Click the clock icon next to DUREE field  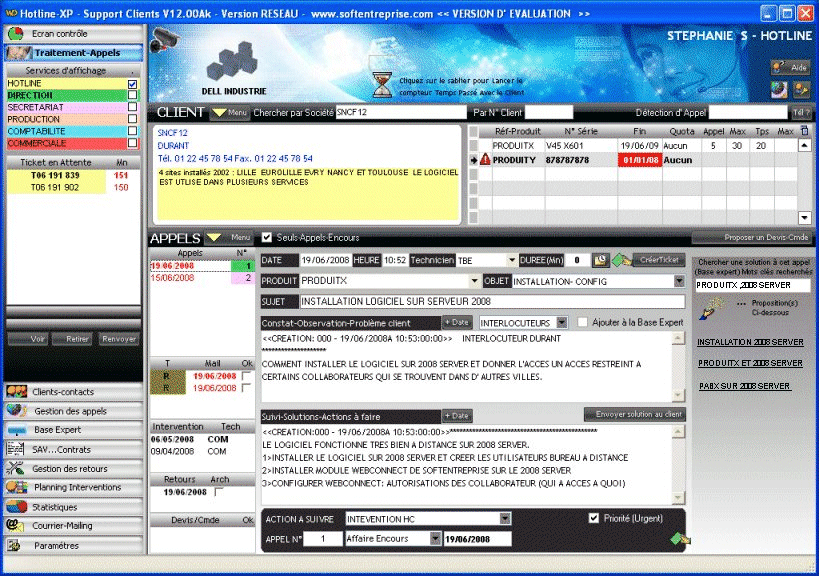tap(600, 260)
